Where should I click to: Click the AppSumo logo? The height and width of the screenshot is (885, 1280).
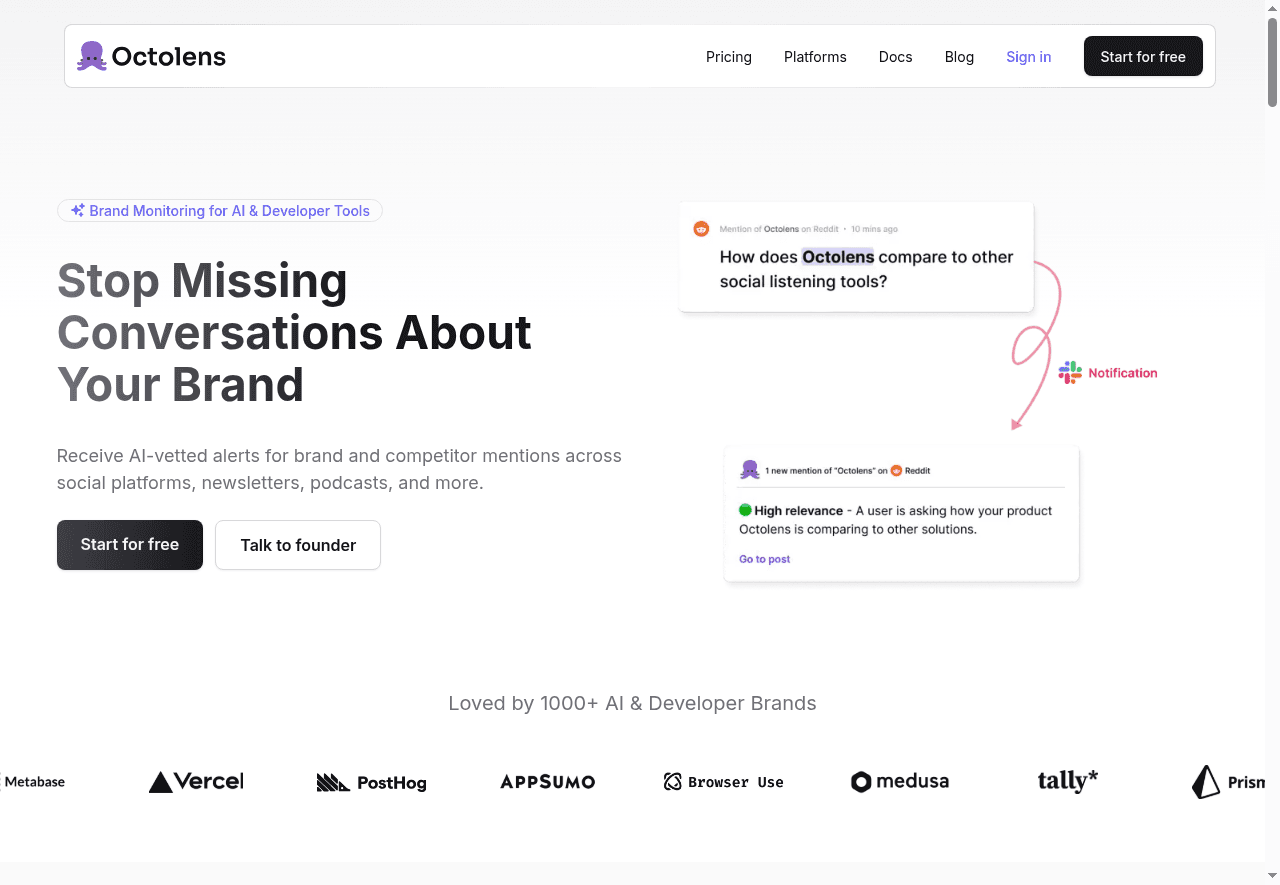pos(547,782)
